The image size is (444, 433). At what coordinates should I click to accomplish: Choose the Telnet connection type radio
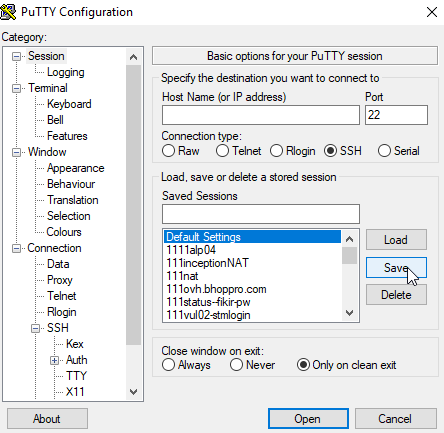click(x=222, y=151)
